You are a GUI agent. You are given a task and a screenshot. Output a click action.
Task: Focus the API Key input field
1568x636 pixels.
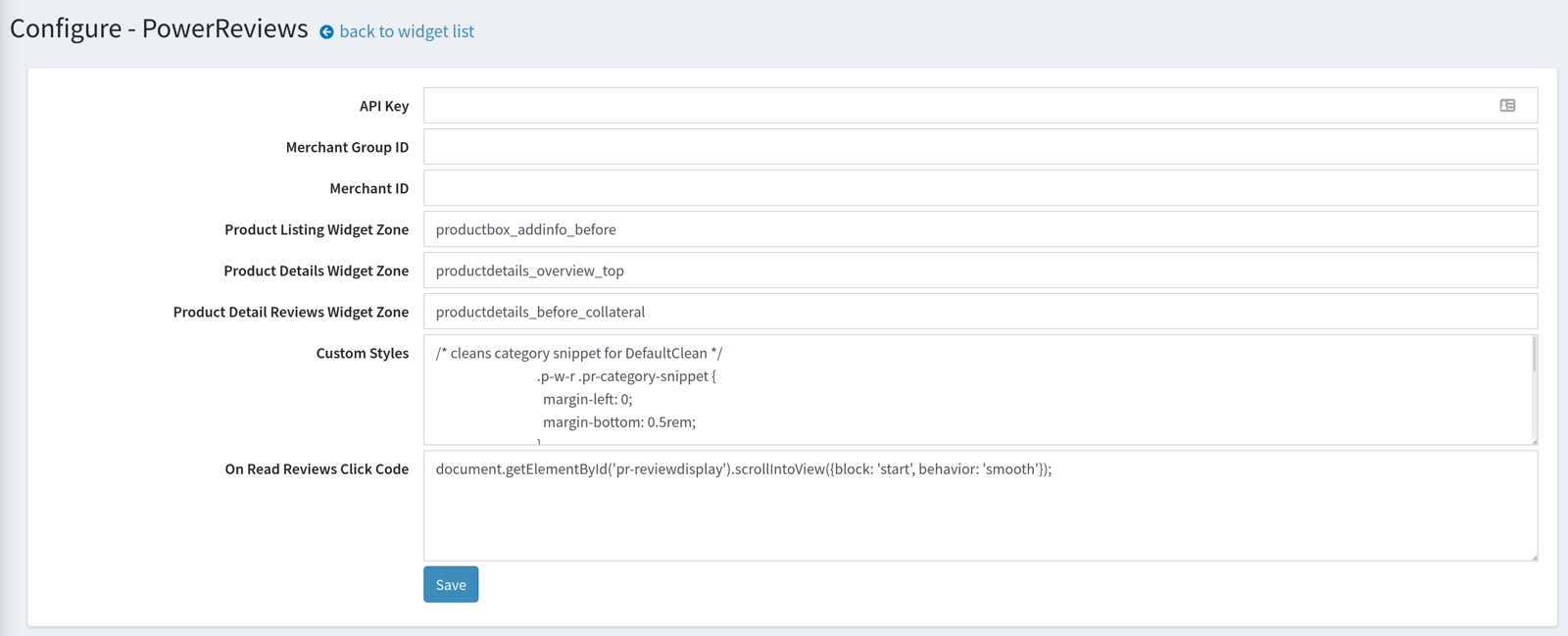980,106
